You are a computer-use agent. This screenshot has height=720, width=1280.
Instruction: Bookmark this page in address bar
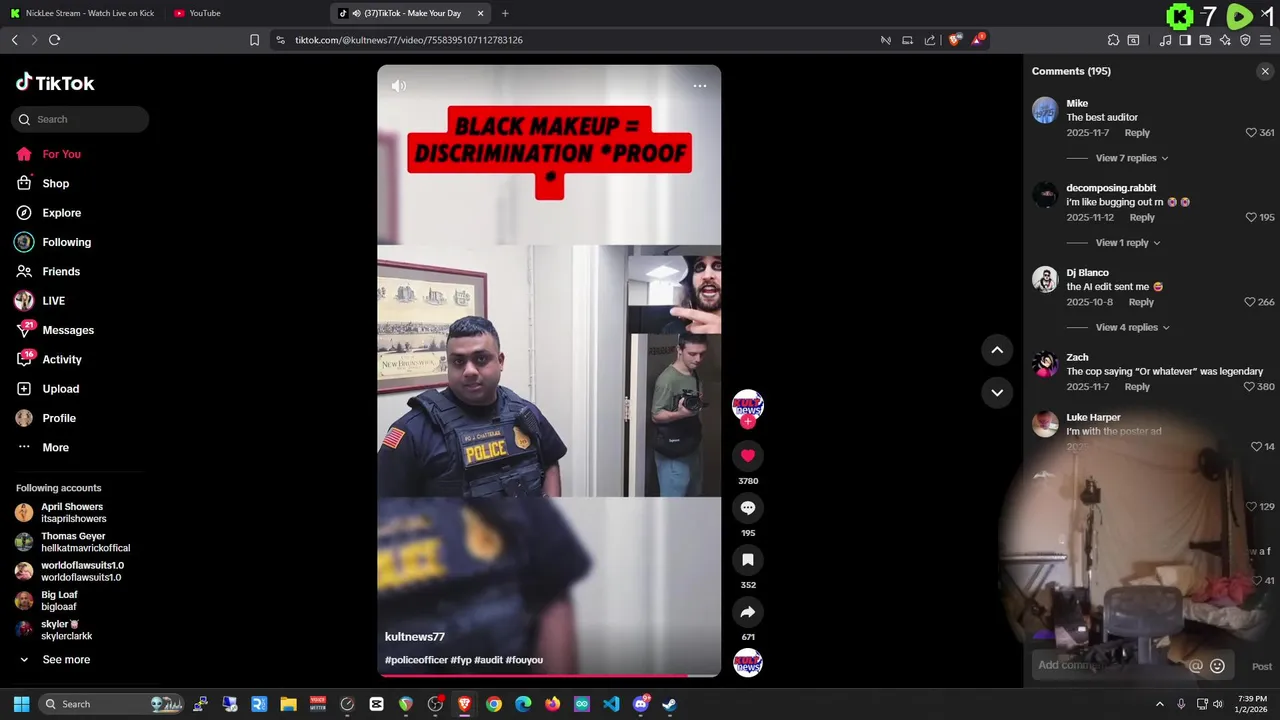(x=254, y=40)
